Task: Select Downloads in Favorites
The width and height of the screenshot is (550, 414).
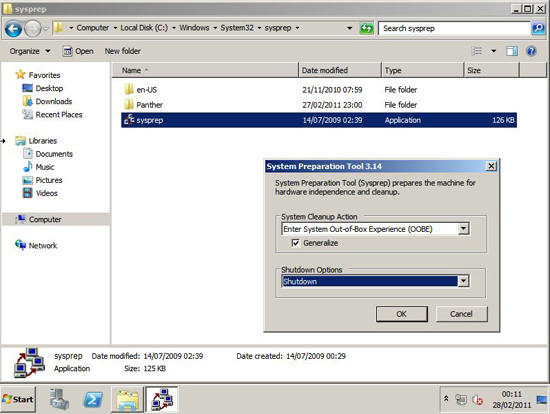Action: tap(54, 101)
